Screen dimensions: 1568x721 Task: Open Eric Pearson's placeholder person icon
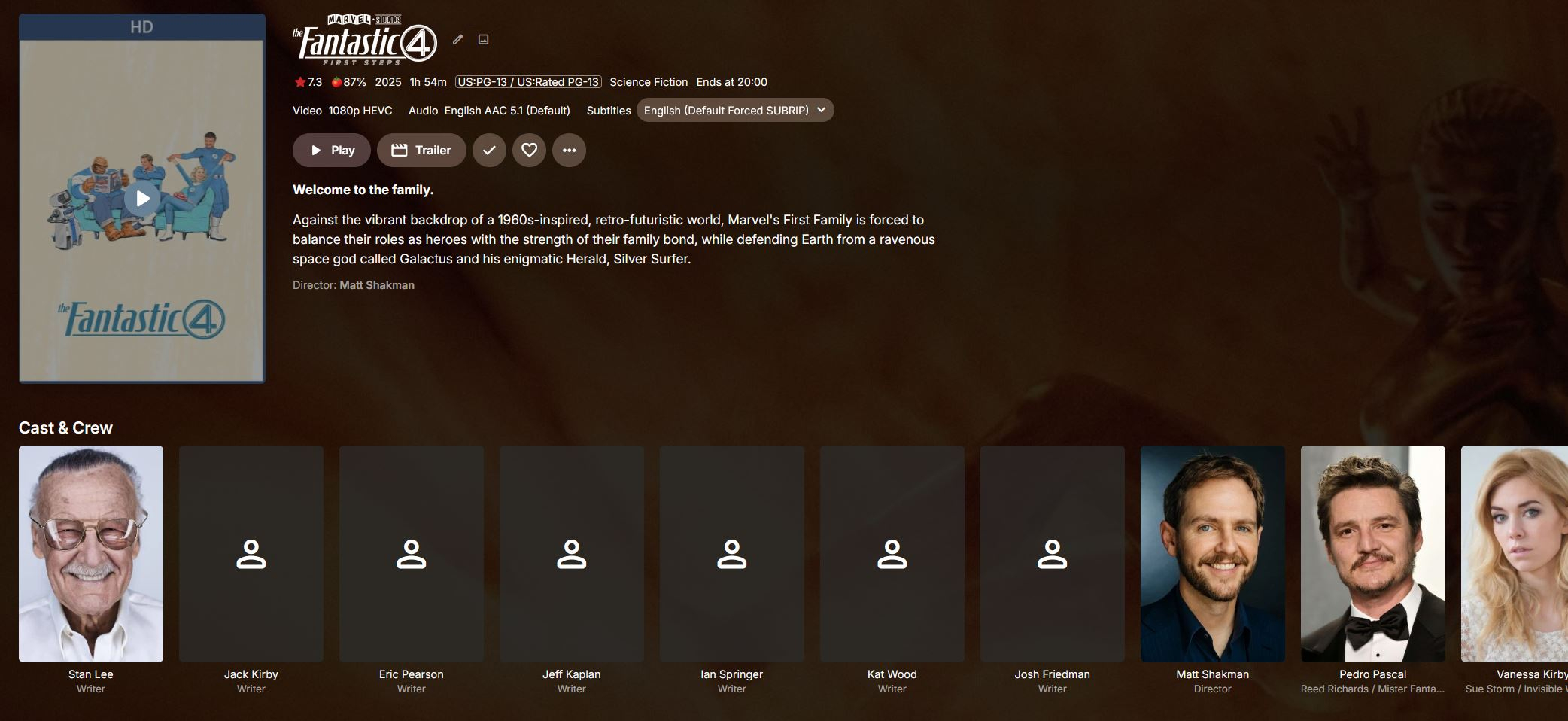(x=412, y=554)
